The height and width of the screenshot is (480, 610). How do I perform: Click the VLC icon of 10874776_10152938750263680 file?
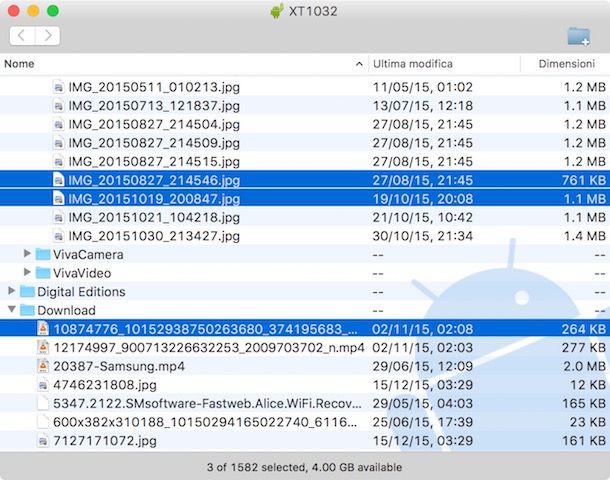tap(43, 329)
